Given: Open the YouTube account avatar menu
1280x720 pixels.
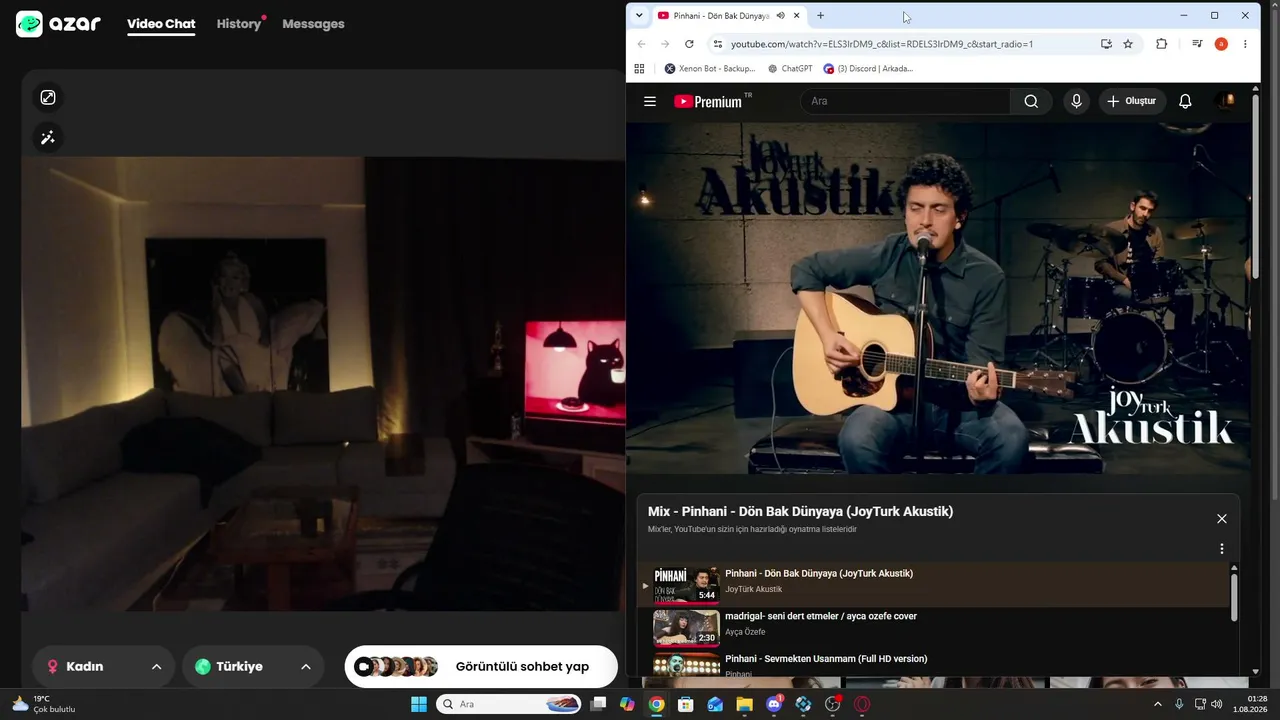Looking at the screenshot, I should coord(1225,101).
